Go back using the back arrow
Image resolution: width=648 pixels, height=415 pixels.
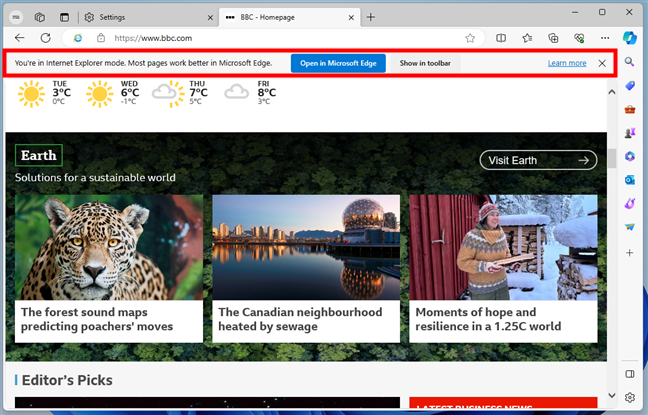pos(19,38)
